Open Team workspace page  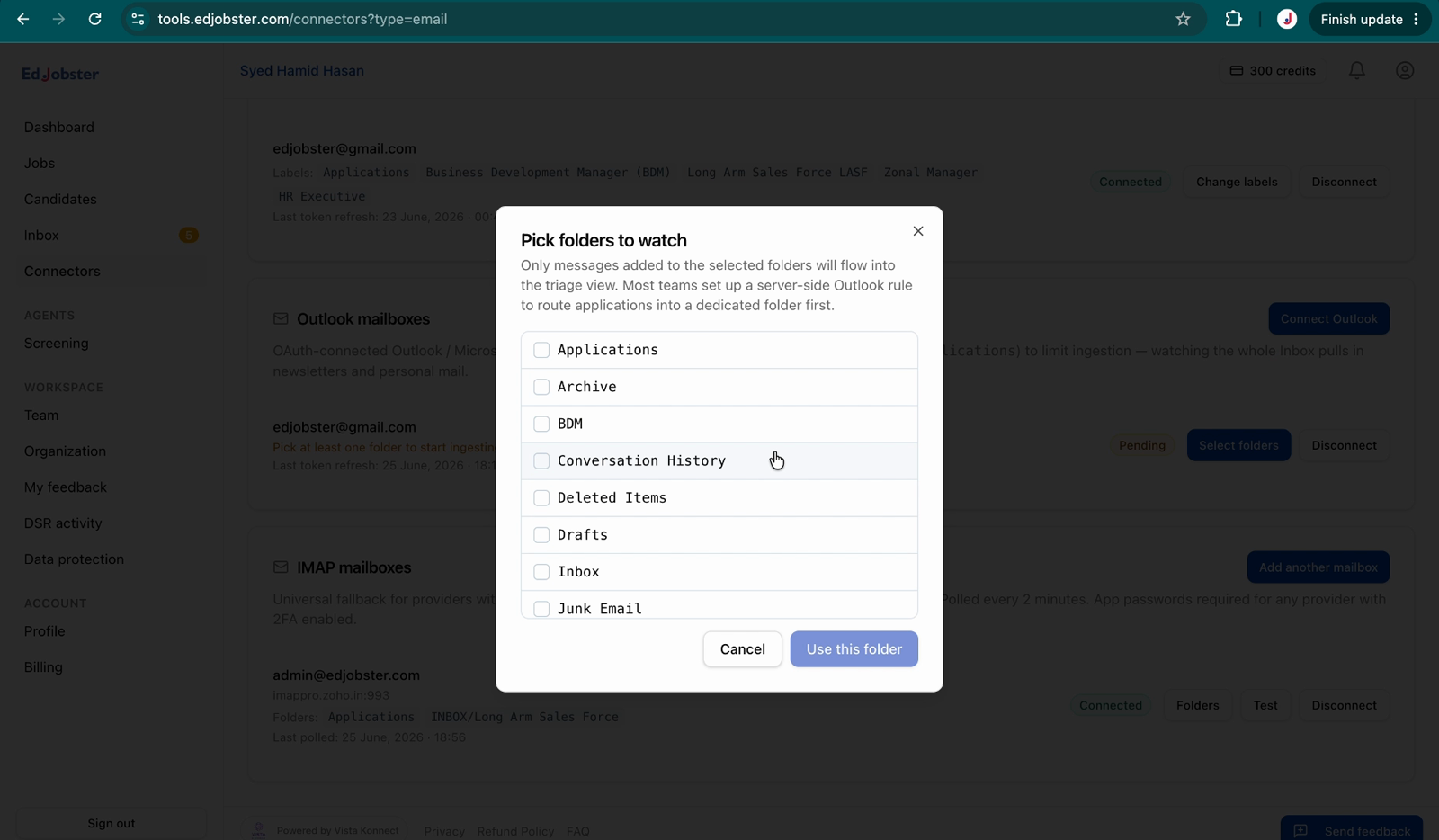[41, 416]
